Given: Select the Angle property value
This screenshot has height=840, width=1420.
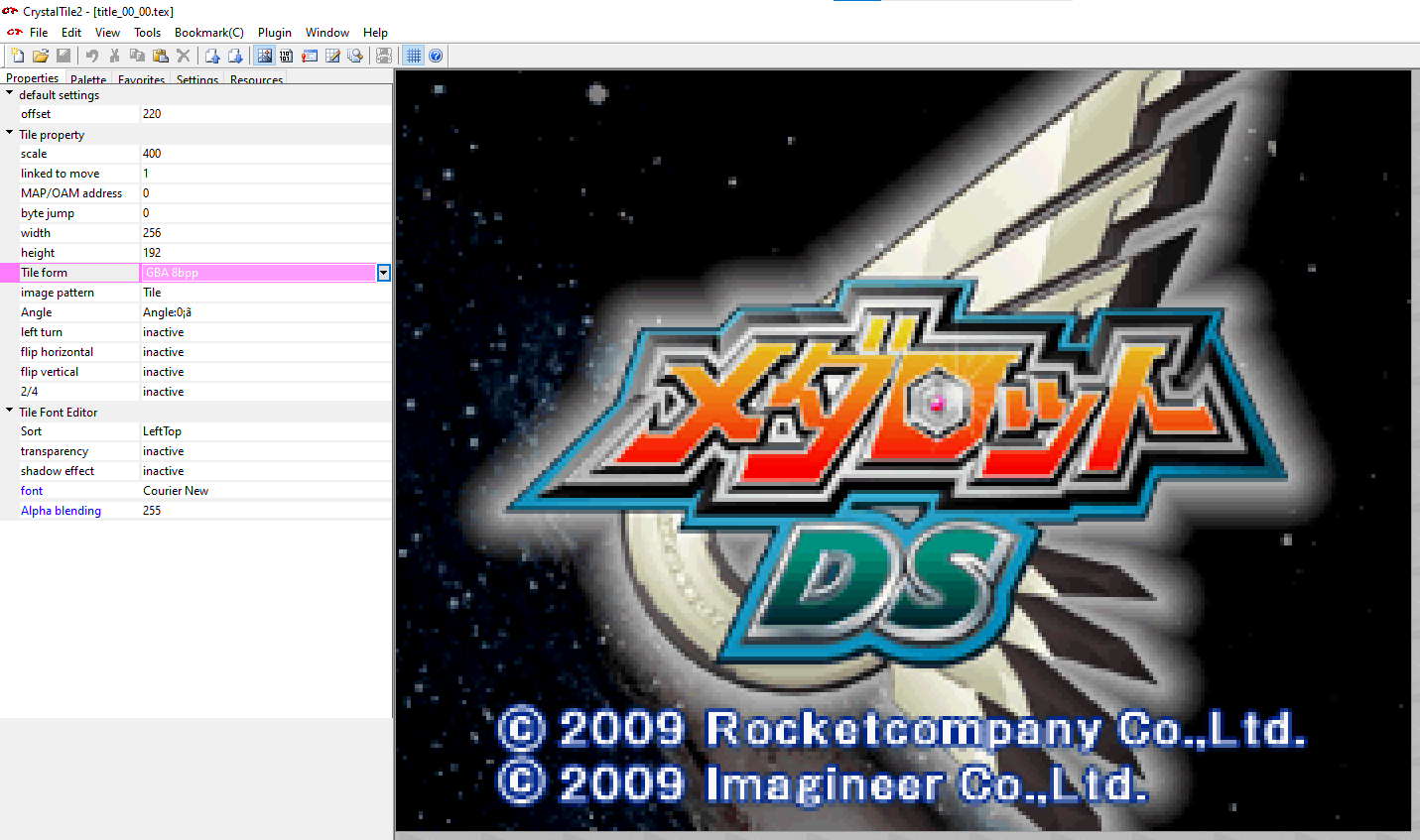Looking at the screenshot, I should (265, 312).
